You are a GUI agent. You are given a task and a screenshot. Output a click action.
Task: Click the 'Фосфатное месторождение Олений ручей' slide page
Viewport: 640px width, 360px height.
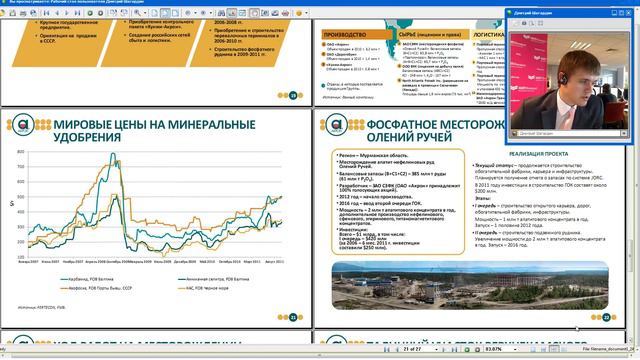coord(469,218)
